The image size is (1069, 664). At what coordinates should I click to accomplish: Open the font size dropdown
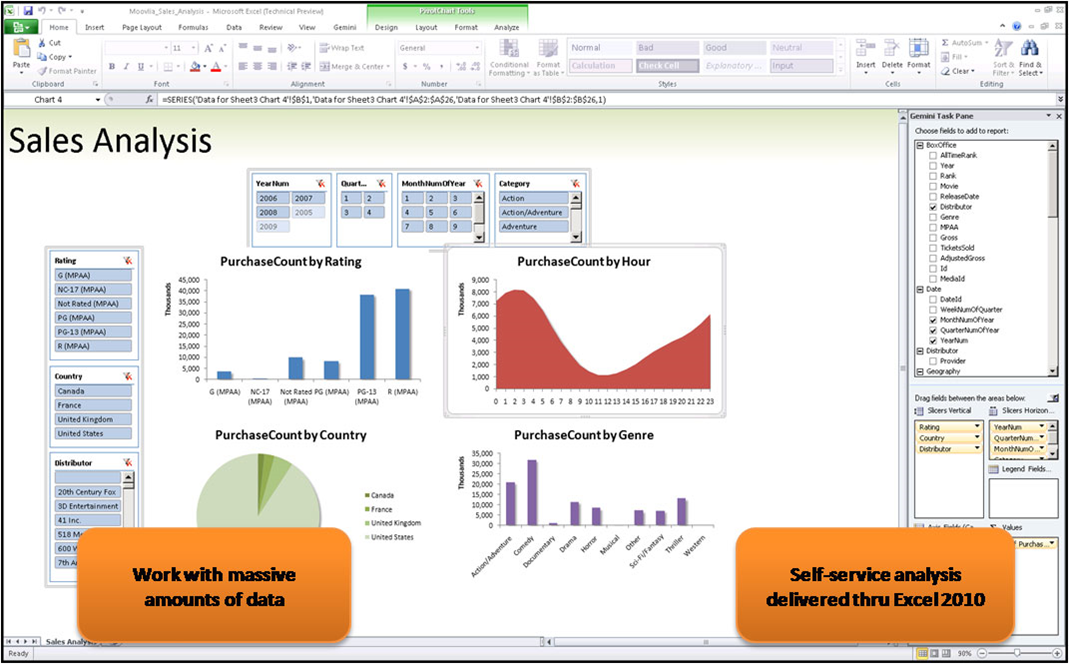[194, 47]
